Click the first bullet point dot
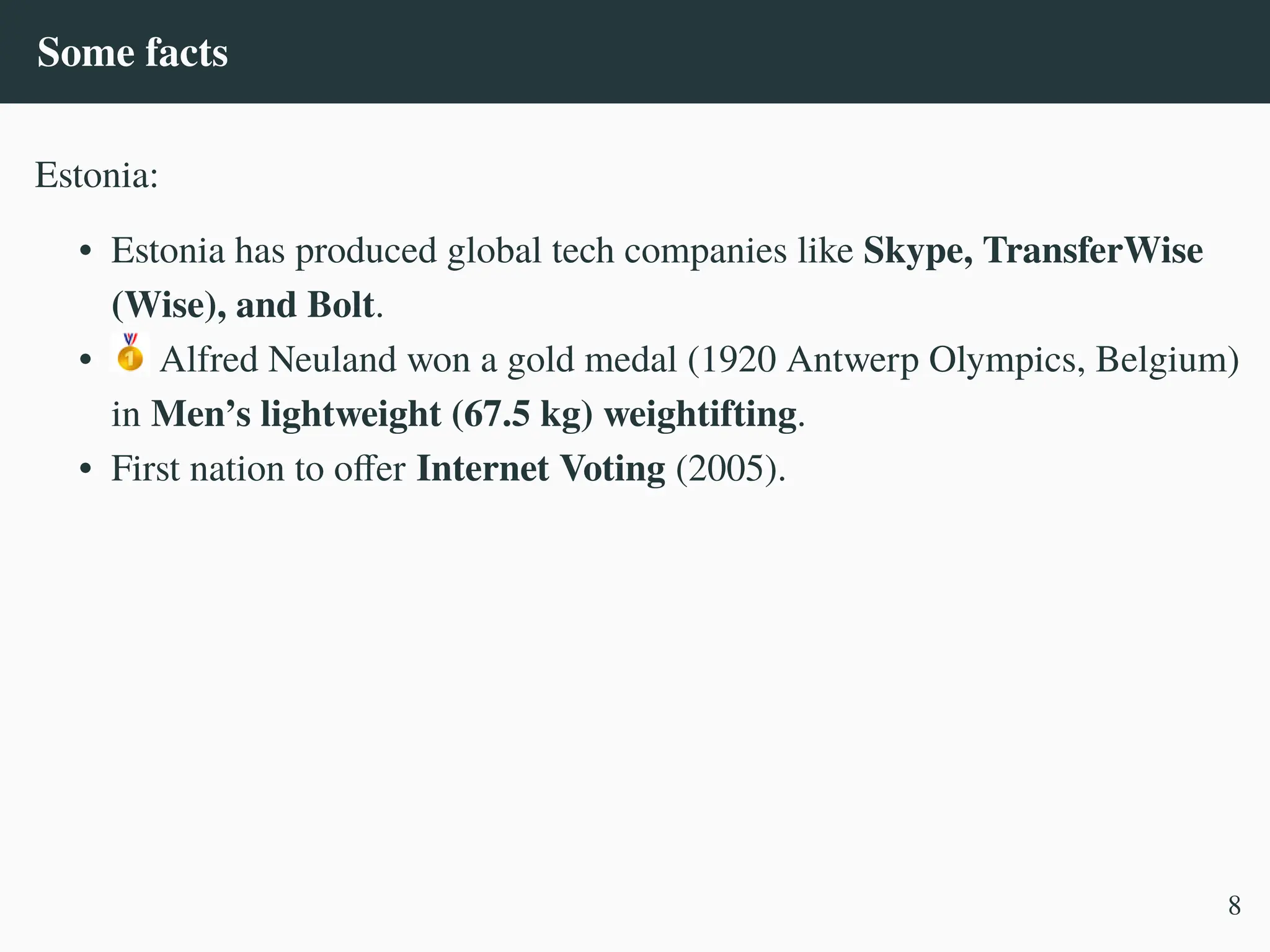 coord(86,252)
